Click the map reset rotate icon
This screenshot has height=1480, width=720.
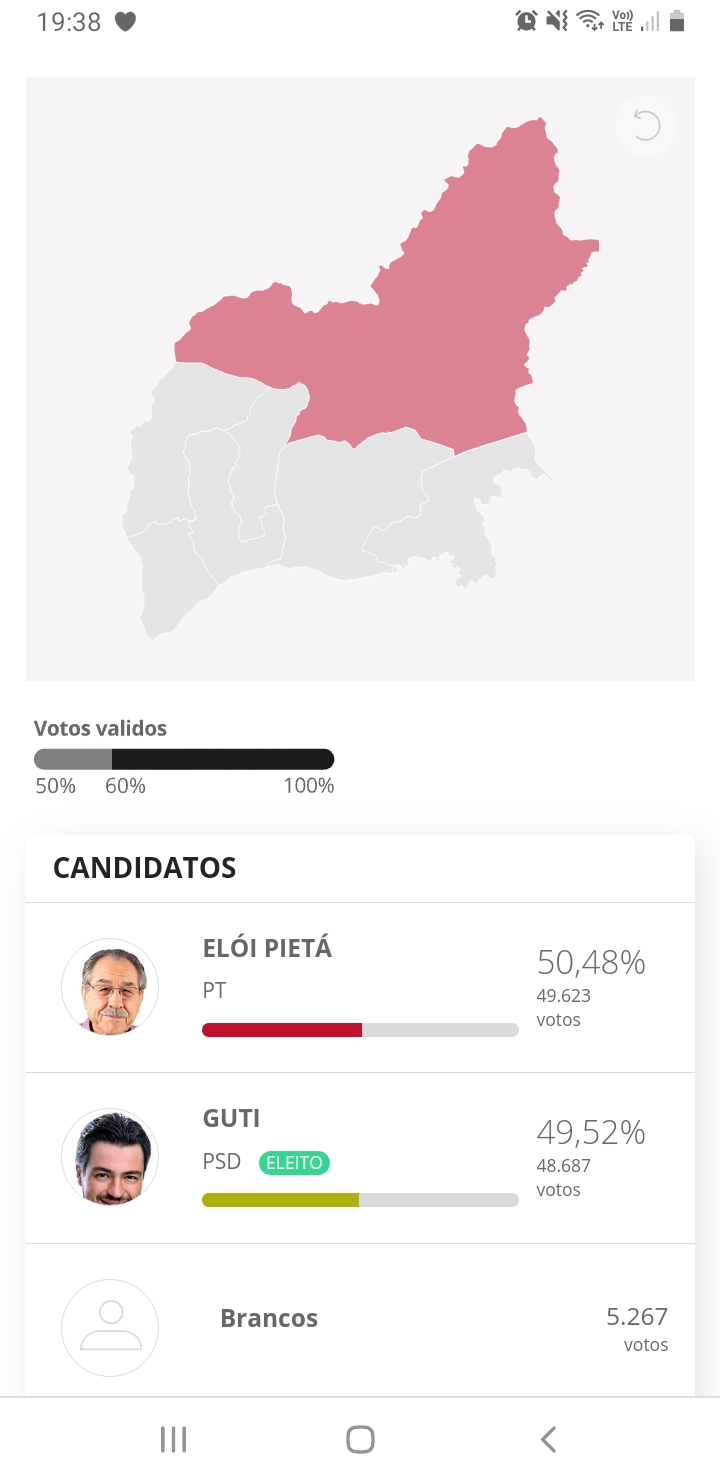pyautogui.click(x=647, y=126)
